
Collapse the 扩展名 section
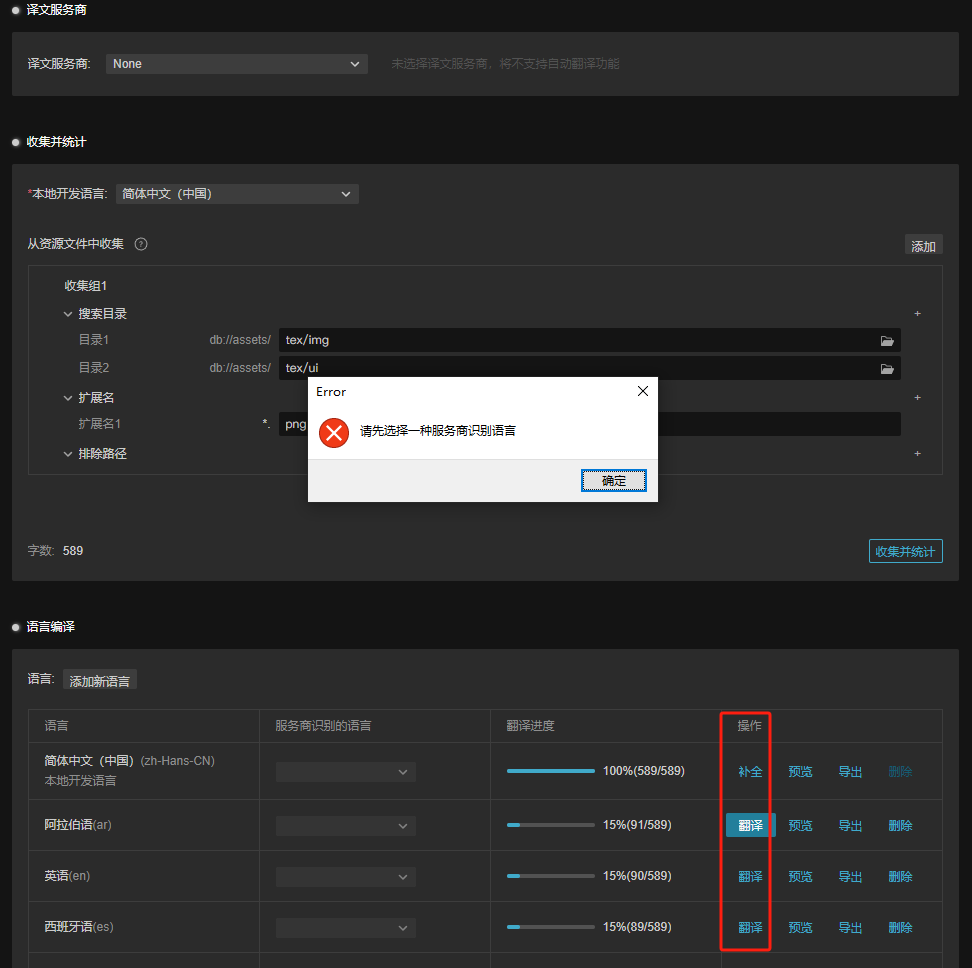(68, 398)
